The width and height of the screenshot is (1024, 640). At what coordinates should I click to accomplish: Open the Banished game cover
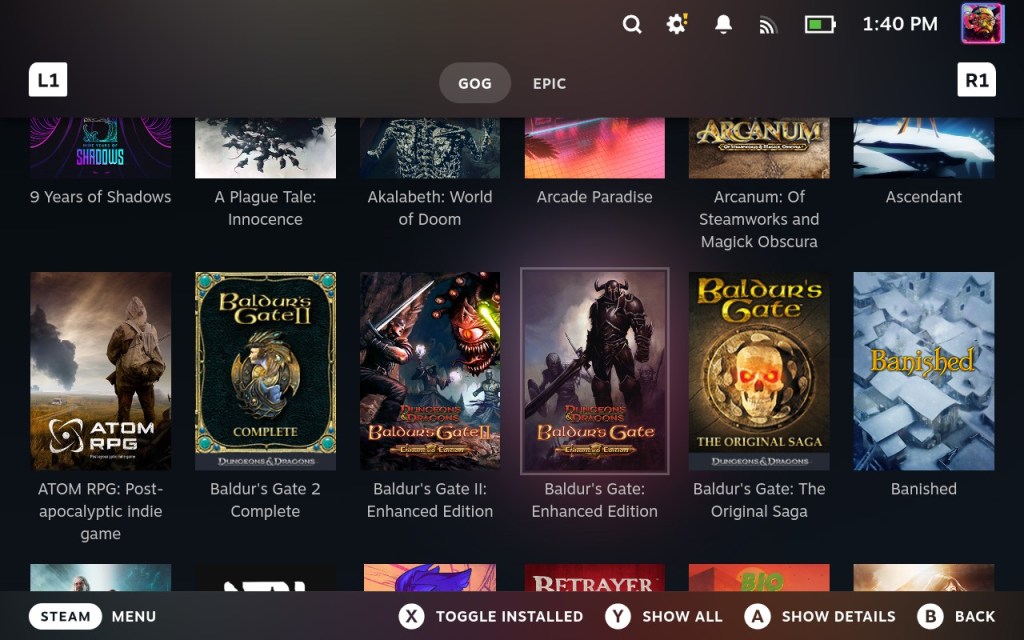tap(923, 370)
